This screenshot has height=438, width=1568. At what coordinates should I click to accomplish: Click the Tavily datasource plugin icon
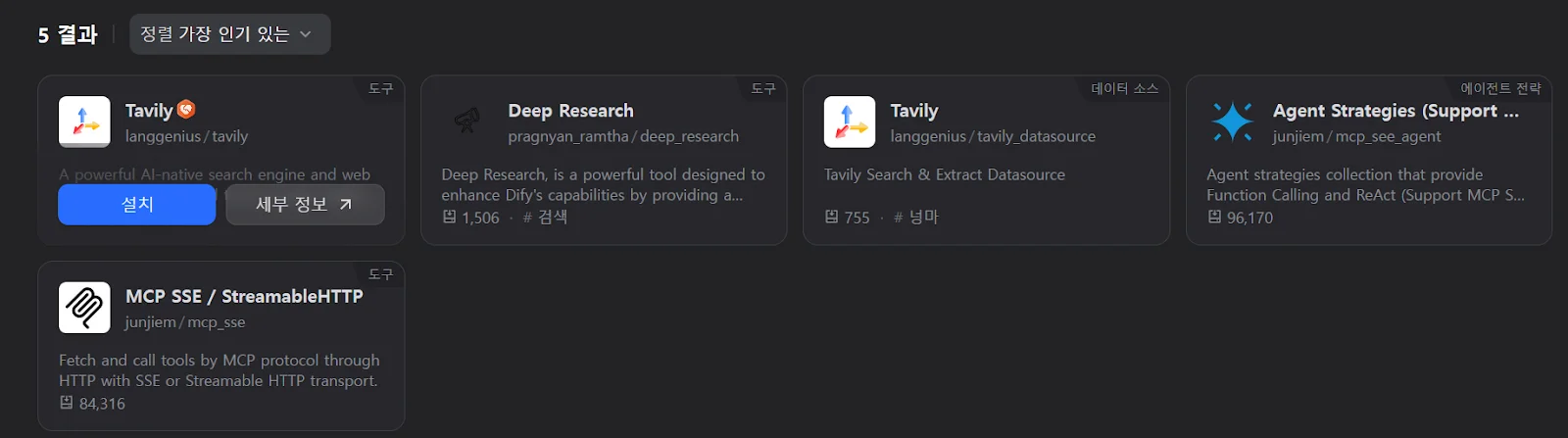coord(850,122)
